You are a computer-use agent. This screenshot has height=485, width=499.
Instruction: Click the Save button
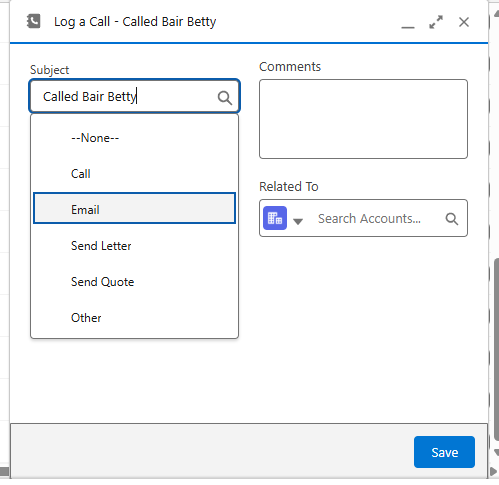(444, 452)
